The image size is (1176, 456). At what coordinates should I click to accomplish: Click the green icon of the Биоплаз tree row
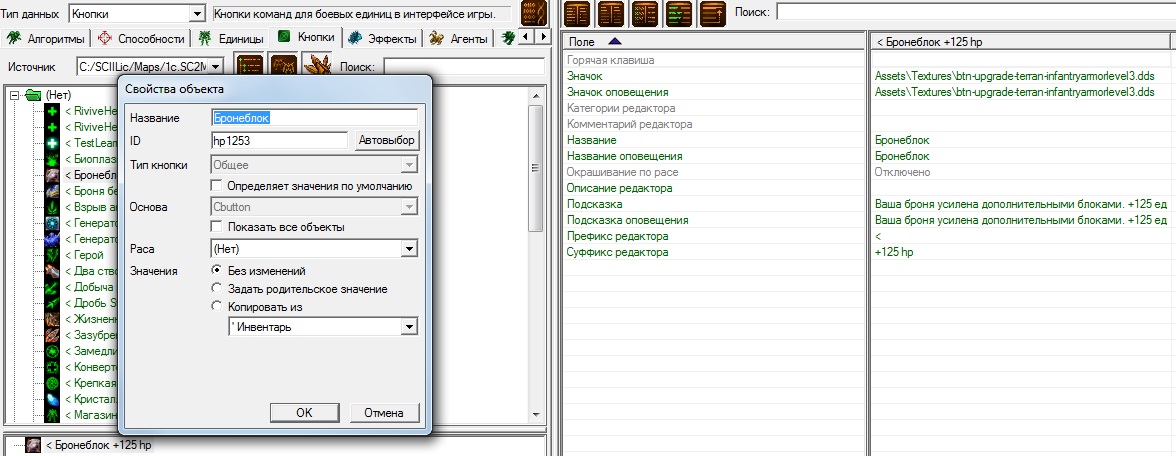click(x=53, y=158)
